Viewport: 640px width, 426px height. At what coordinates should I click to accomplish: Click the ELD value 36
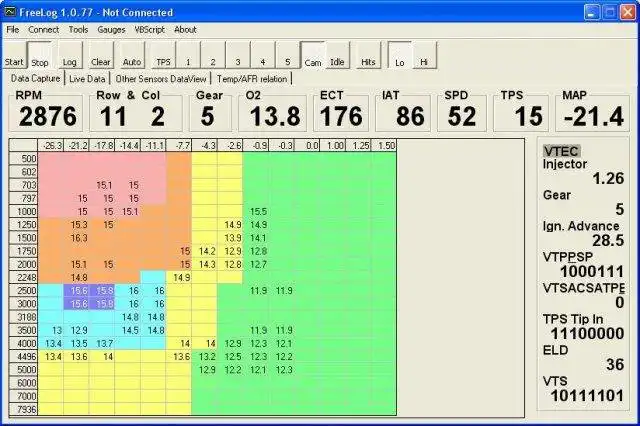(x=615, y=364)
